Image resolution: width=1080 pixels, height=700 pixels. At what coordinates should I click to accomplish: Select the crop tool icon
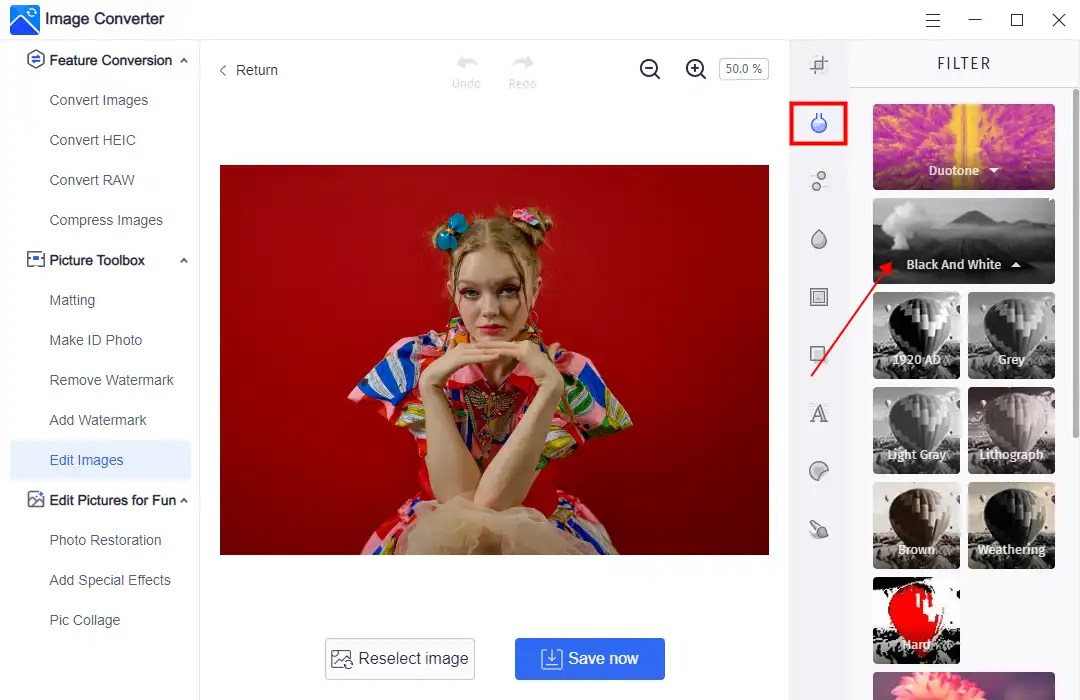pos(818,65)
